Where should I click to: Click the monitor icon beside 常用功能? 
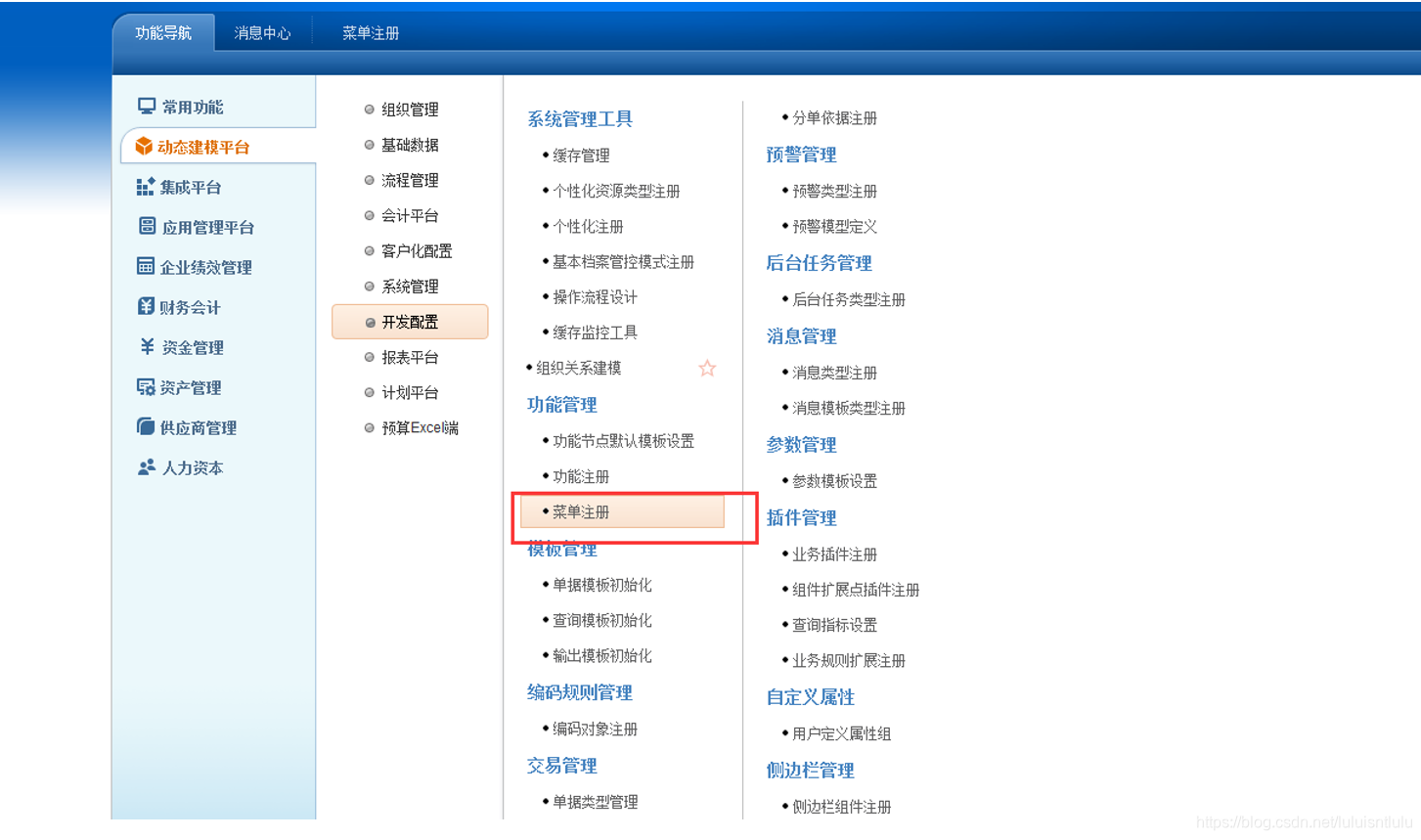click(147, 106)
